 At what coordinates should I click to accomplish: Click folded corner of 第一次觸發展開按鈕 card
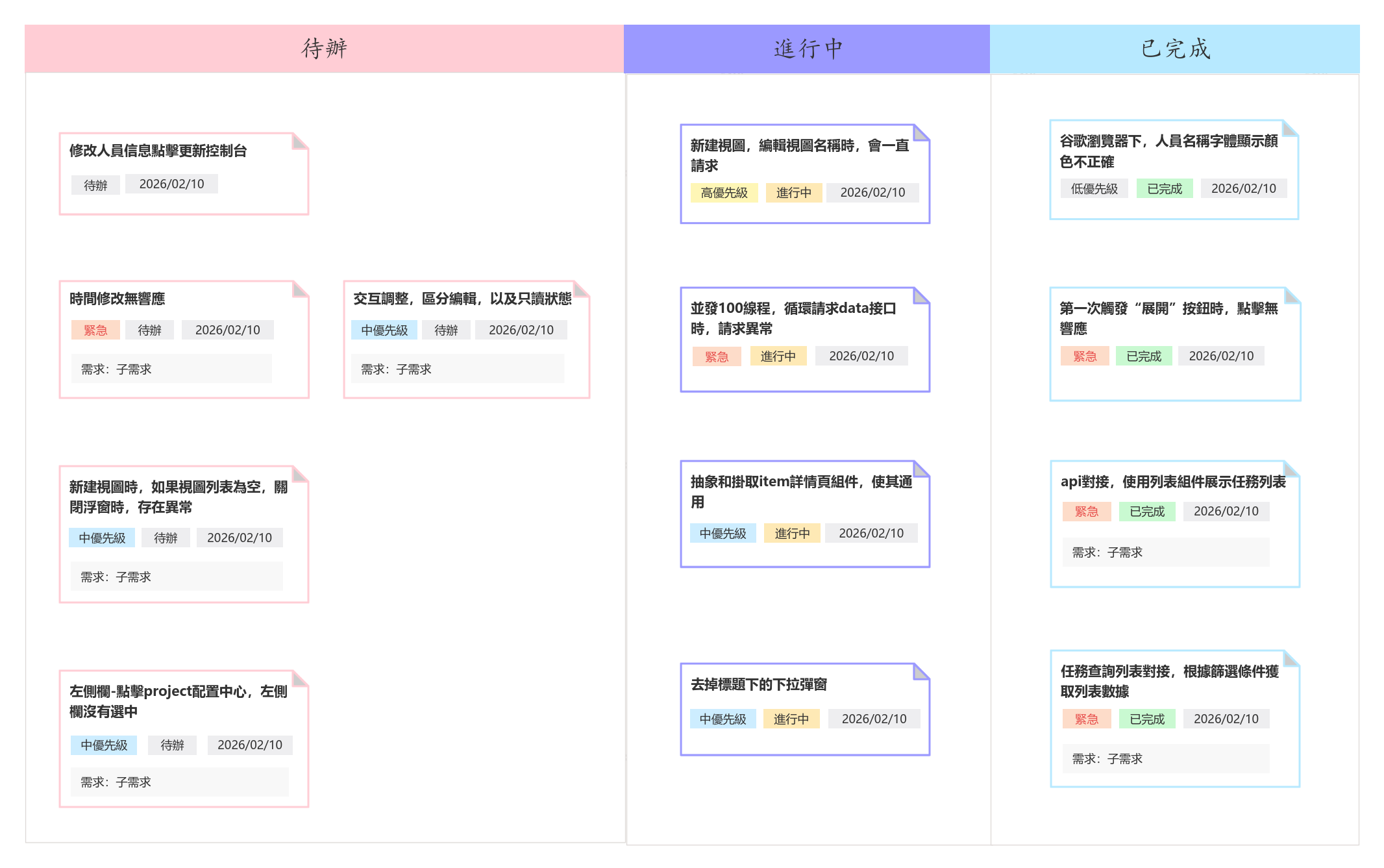pos(1292,295)
